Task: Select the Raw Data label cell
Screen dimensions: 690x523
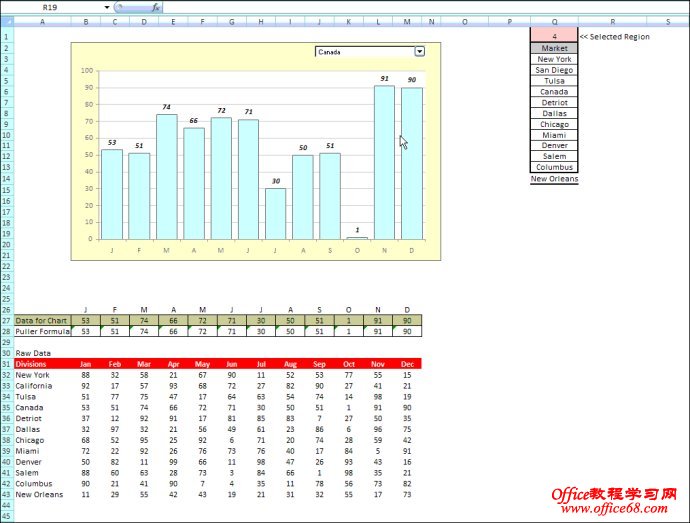Action: coord(33,353)
